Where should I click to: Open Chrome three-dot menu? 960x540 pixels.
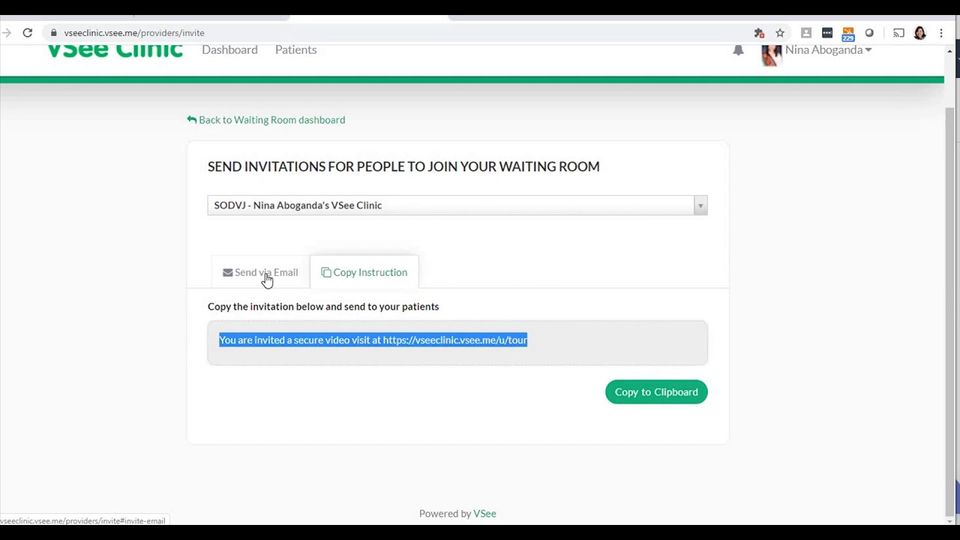(x=941, y=33)
